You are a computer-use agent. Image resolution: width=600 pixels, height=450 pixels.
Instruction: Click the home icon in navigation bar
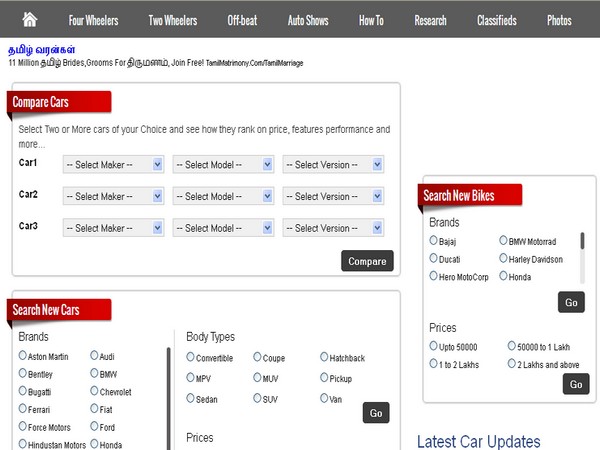(29, 19)
